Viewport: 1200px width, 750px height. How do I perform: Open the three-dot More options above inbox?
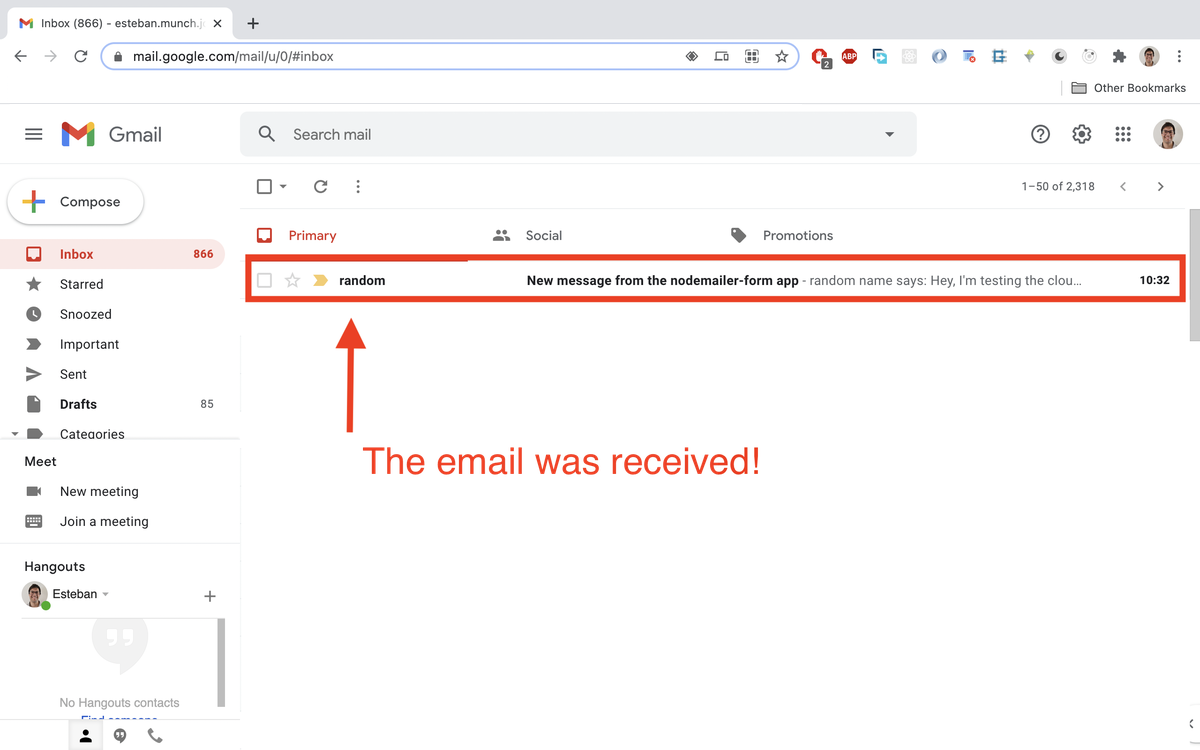point(358,186)
